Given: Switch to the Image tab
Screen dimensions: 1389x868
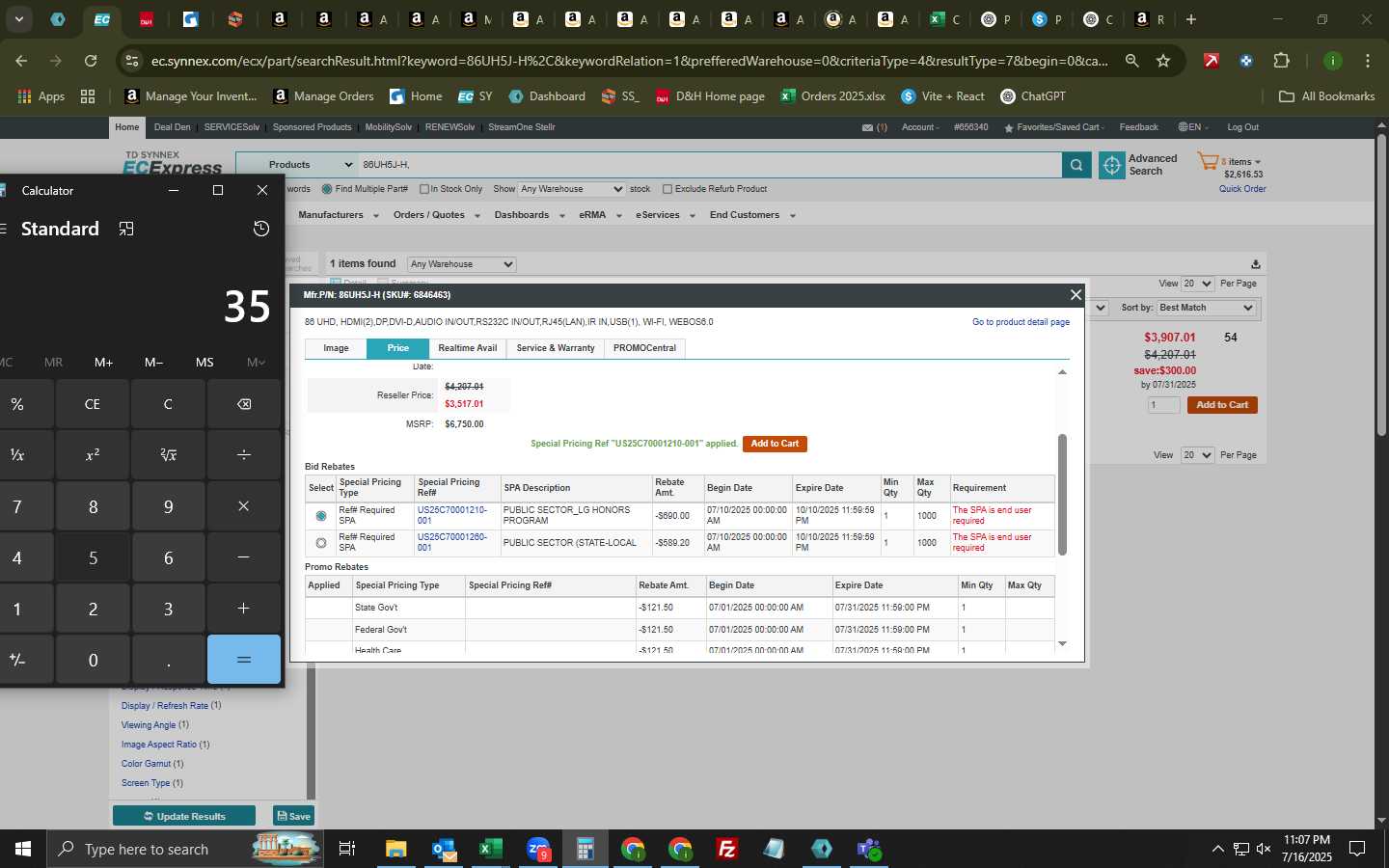Looking at the screenshot, I should point(336,348).
